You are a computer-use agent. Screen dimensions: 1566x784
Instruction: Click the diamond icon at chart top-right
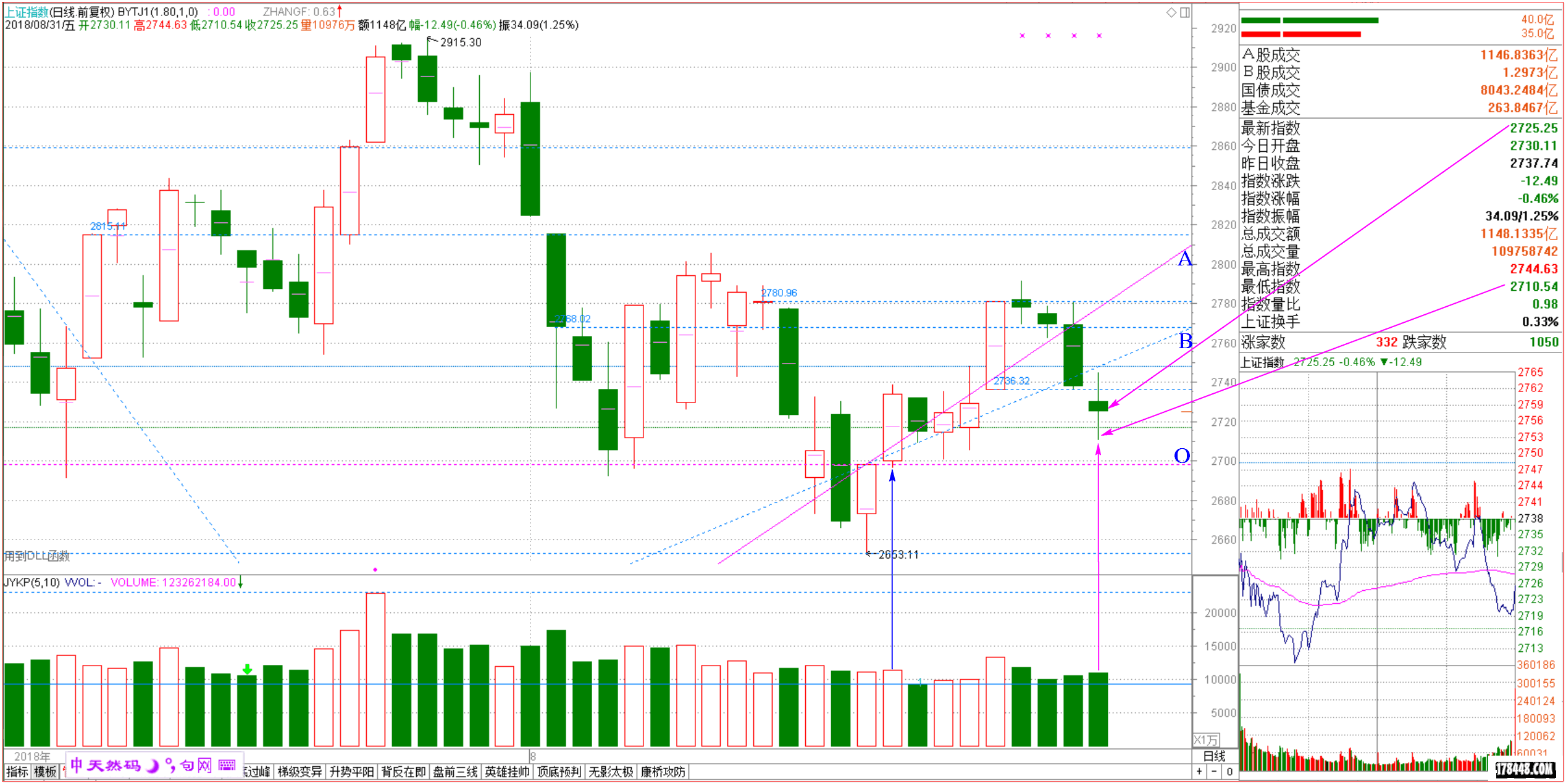[x=1171, y=12]
